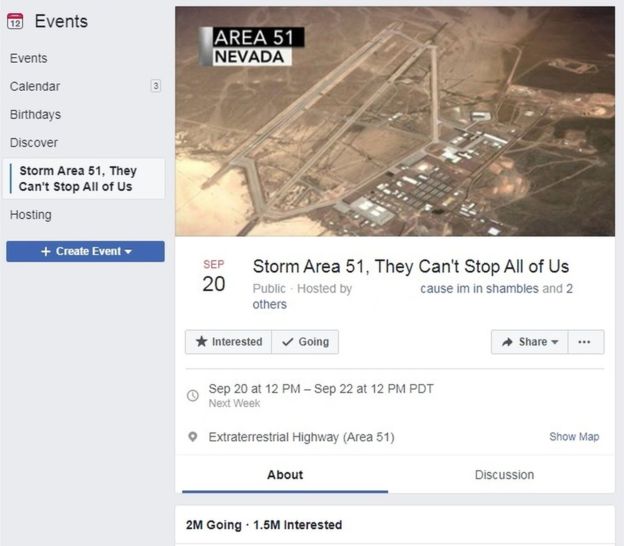Click the clock icon beside event time

[193, 396]
